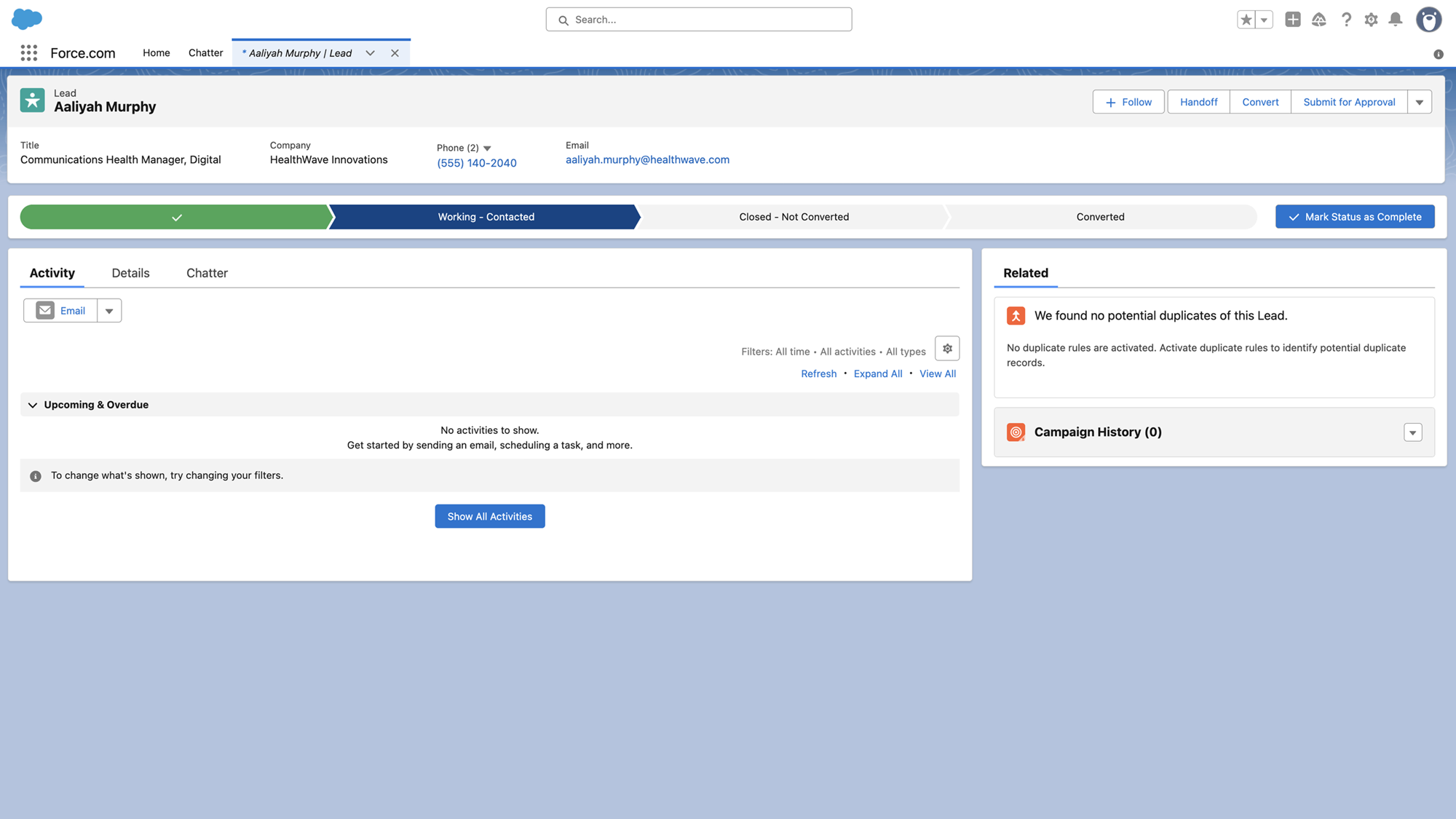Click the Salesforce cloud logo
1456x819 pixels.
pyautogui.click(x=27, y=19)
